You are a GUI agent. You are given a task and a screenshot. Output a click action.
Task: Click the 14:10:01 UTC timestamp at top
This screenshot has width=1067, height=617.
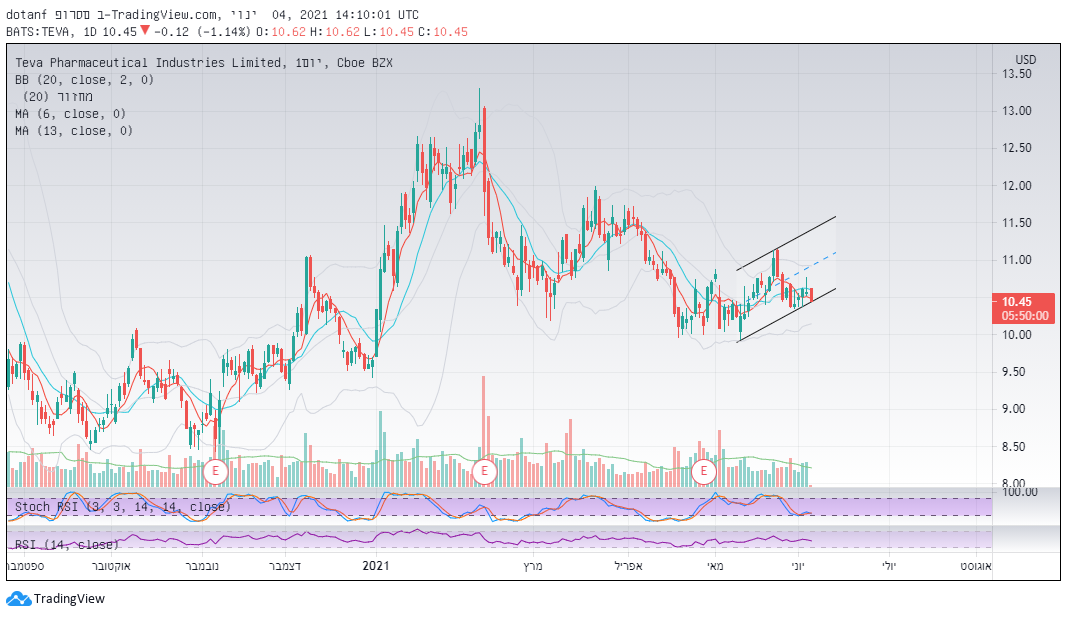coord(377,14)
